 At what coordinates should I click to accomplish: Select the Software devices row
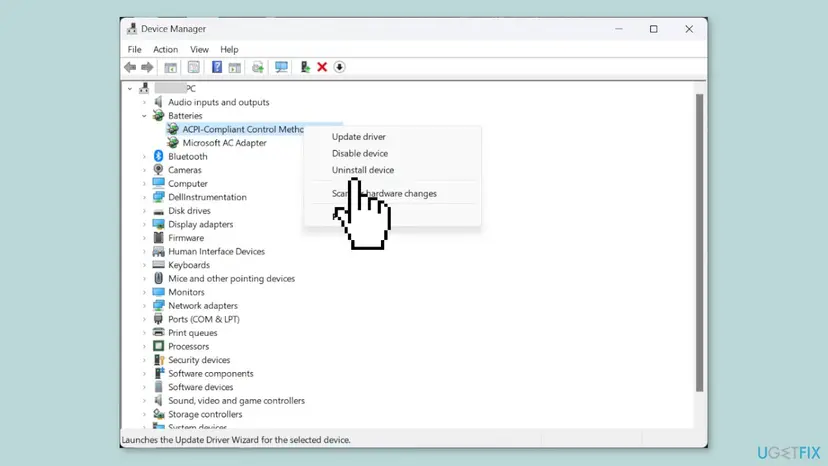click(x=201, y=387)
